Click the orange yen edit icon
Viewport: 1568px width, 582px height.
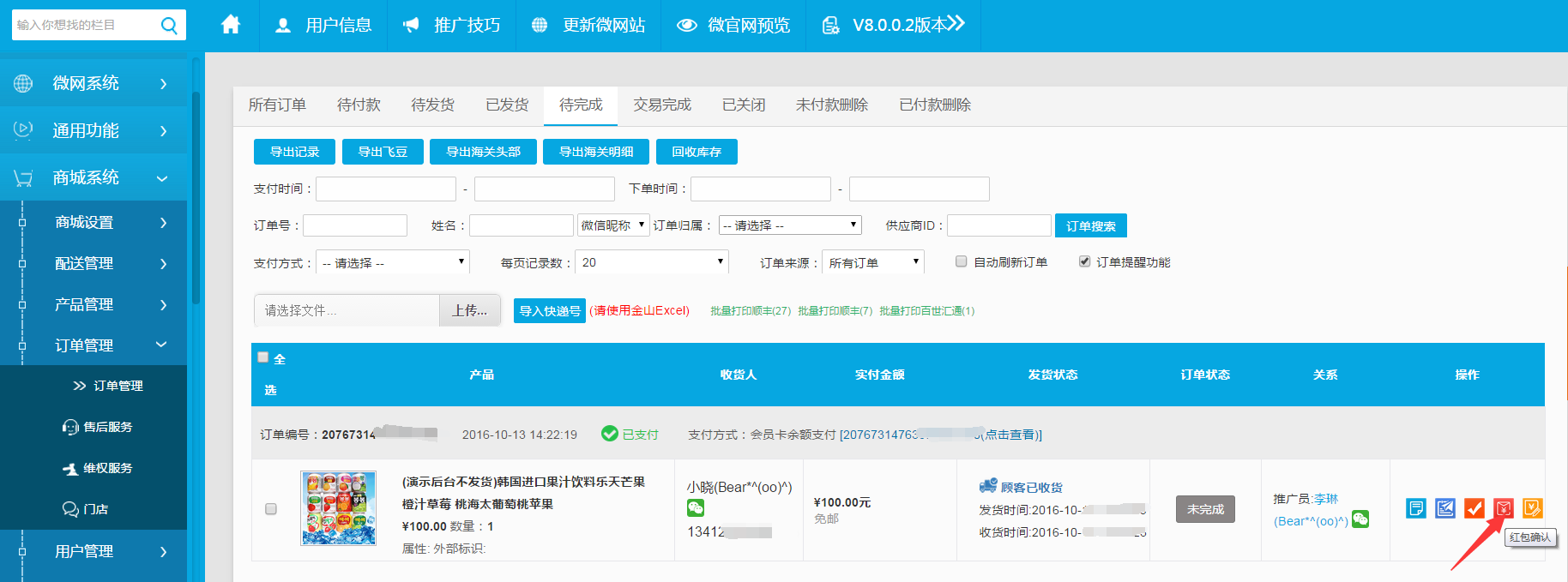[1532, 508]
